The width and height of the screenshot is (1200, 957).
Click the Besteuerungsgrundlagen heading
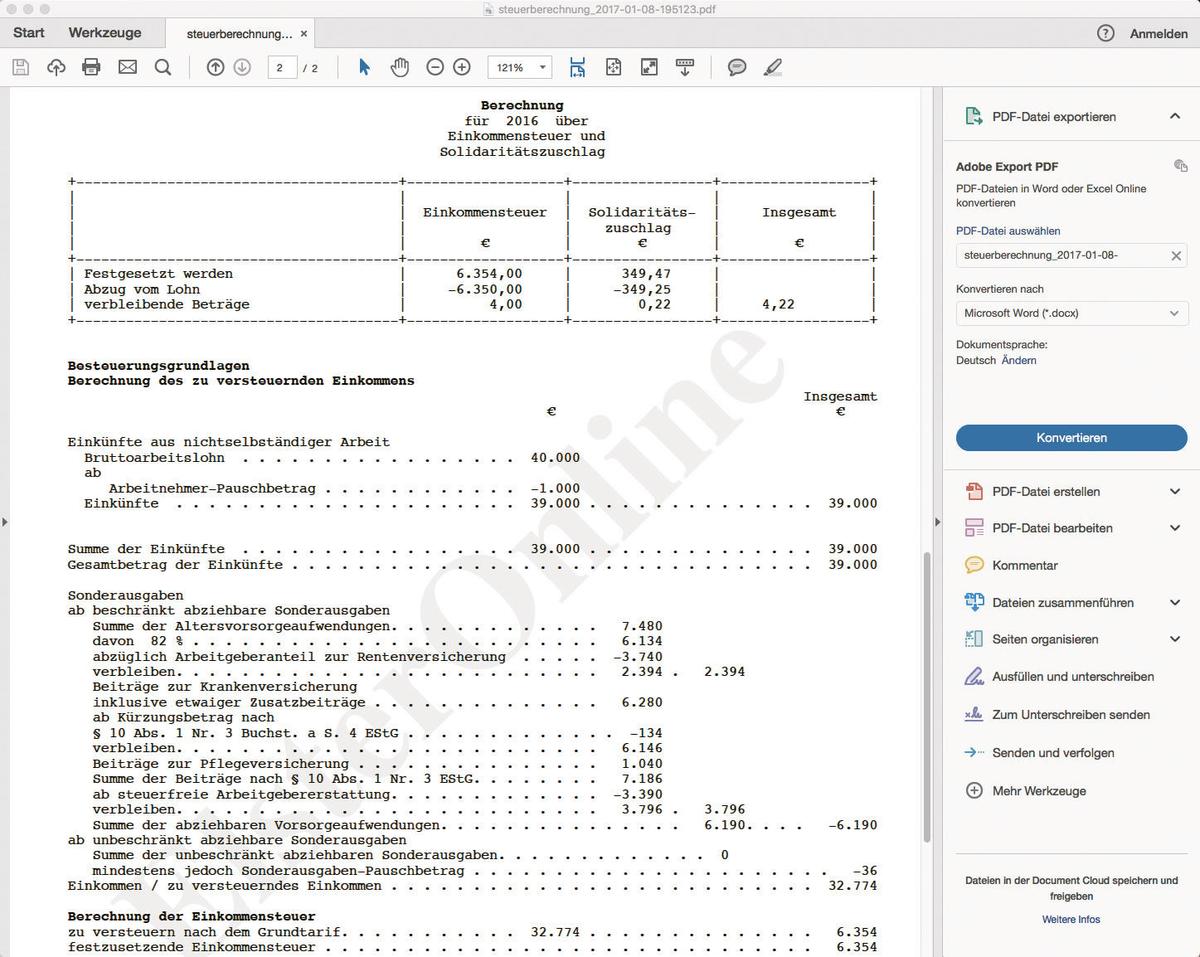pos(159,366)
